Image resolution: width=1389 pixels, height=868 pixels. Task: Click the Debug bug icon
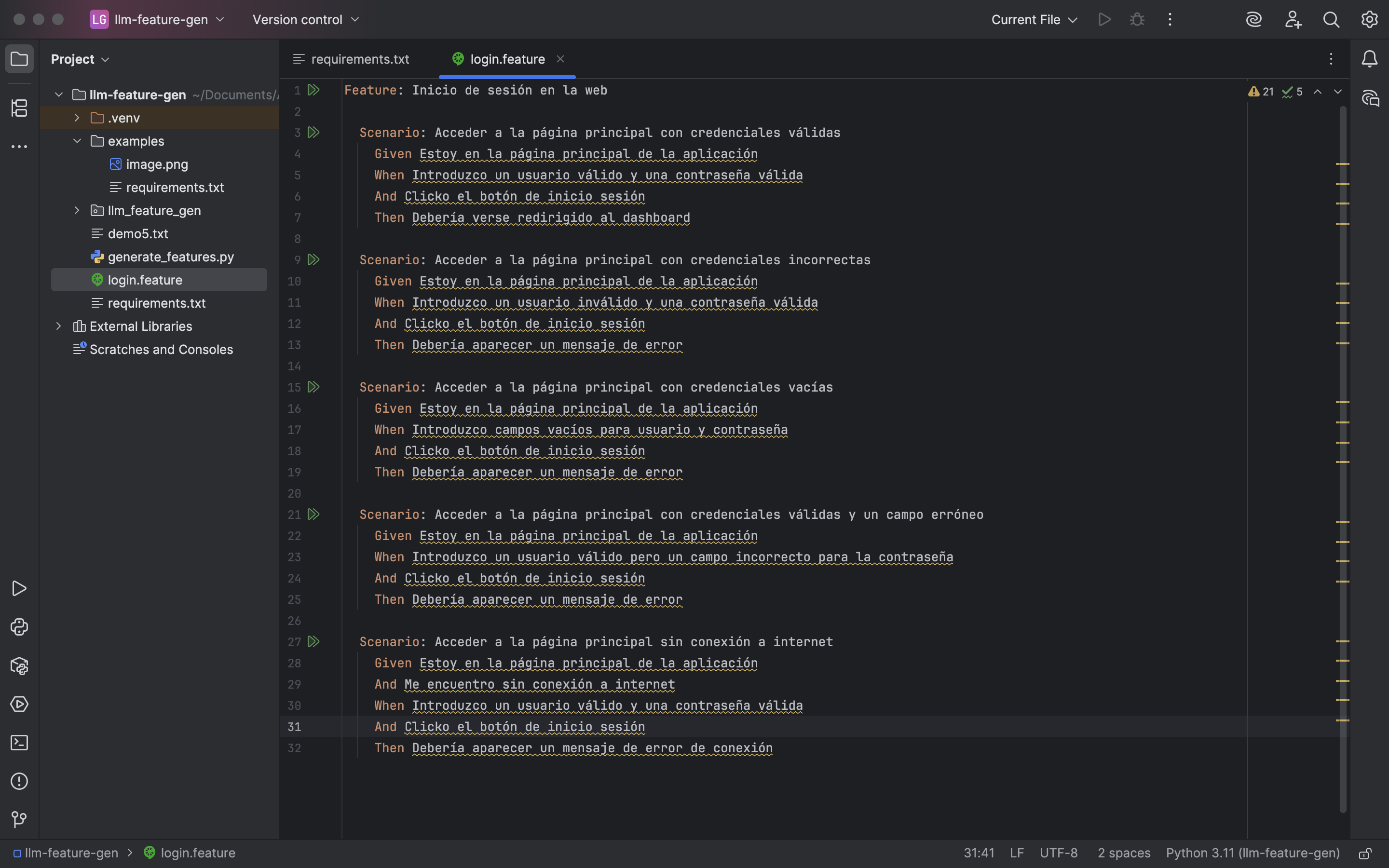[x=1137, y=19]
